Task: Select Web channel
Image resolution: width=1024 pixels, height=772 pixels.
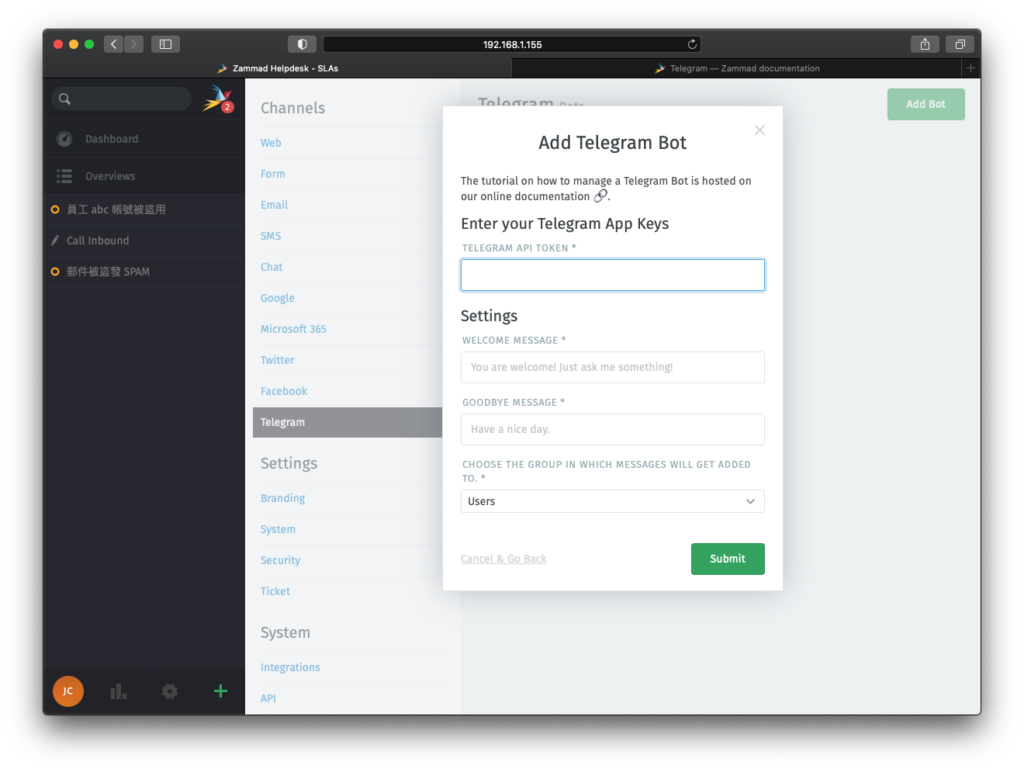Action: click(x=271, y=143)
